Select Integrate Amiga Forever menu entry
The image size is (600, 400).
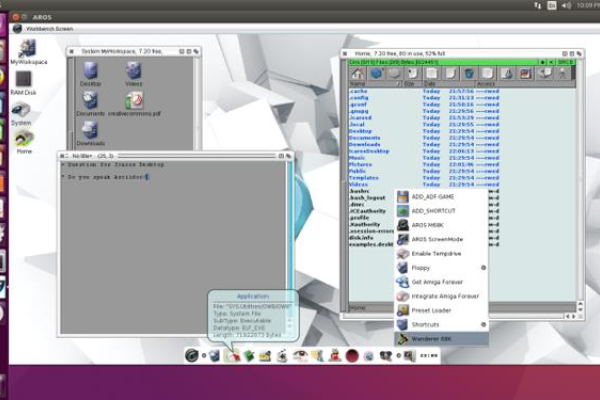(442, 296)
